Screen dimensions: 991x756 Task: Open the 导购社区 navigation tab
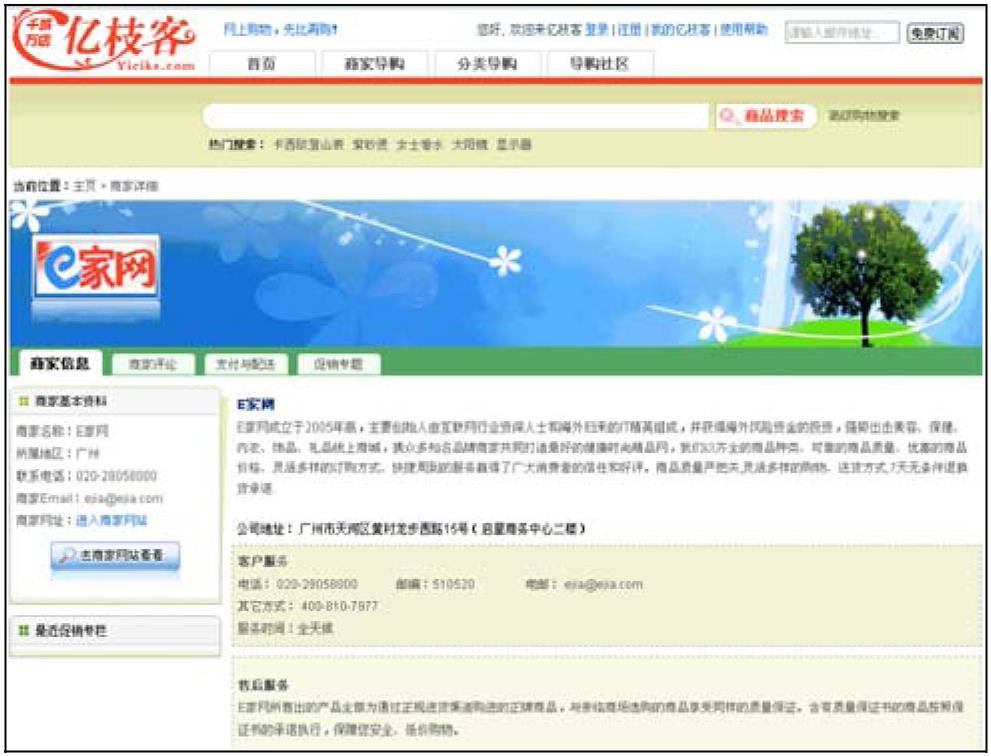[599, 64]
